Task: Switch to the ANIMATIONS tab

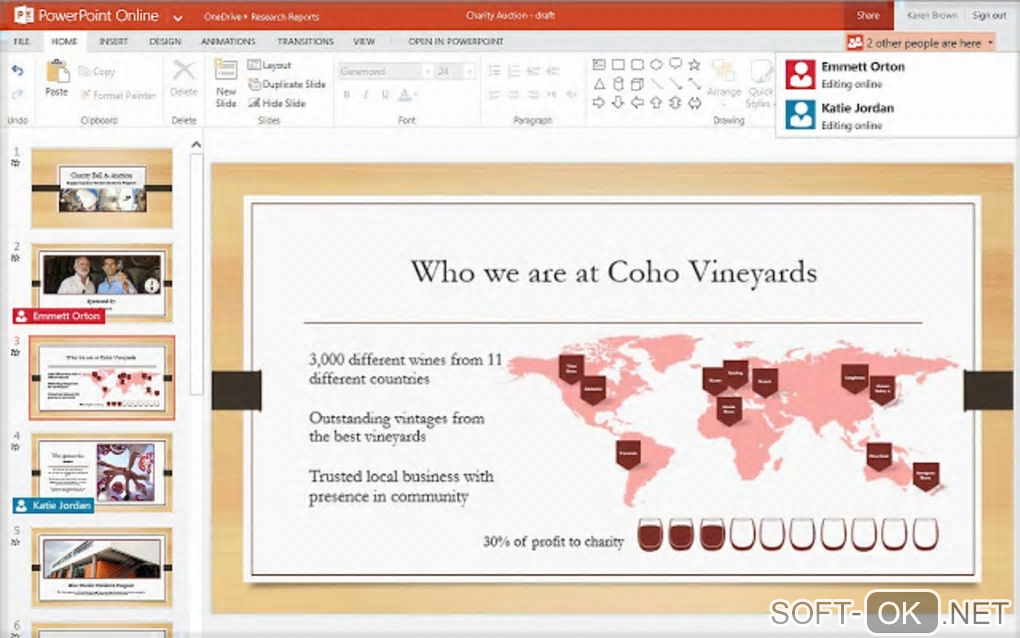Action: coord(228,41)
